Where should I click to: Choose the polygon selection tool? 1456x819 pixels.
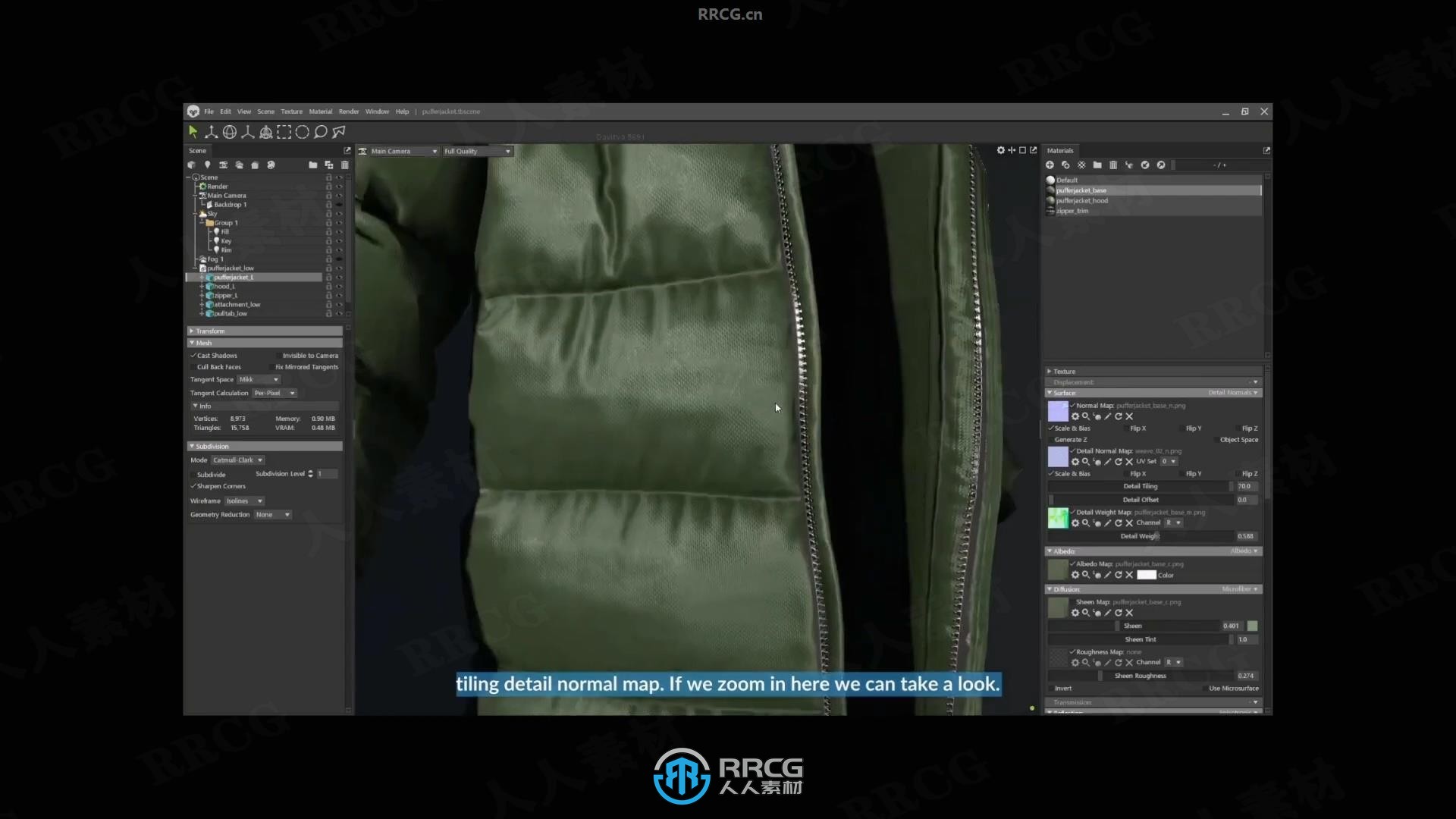[339, 132]
